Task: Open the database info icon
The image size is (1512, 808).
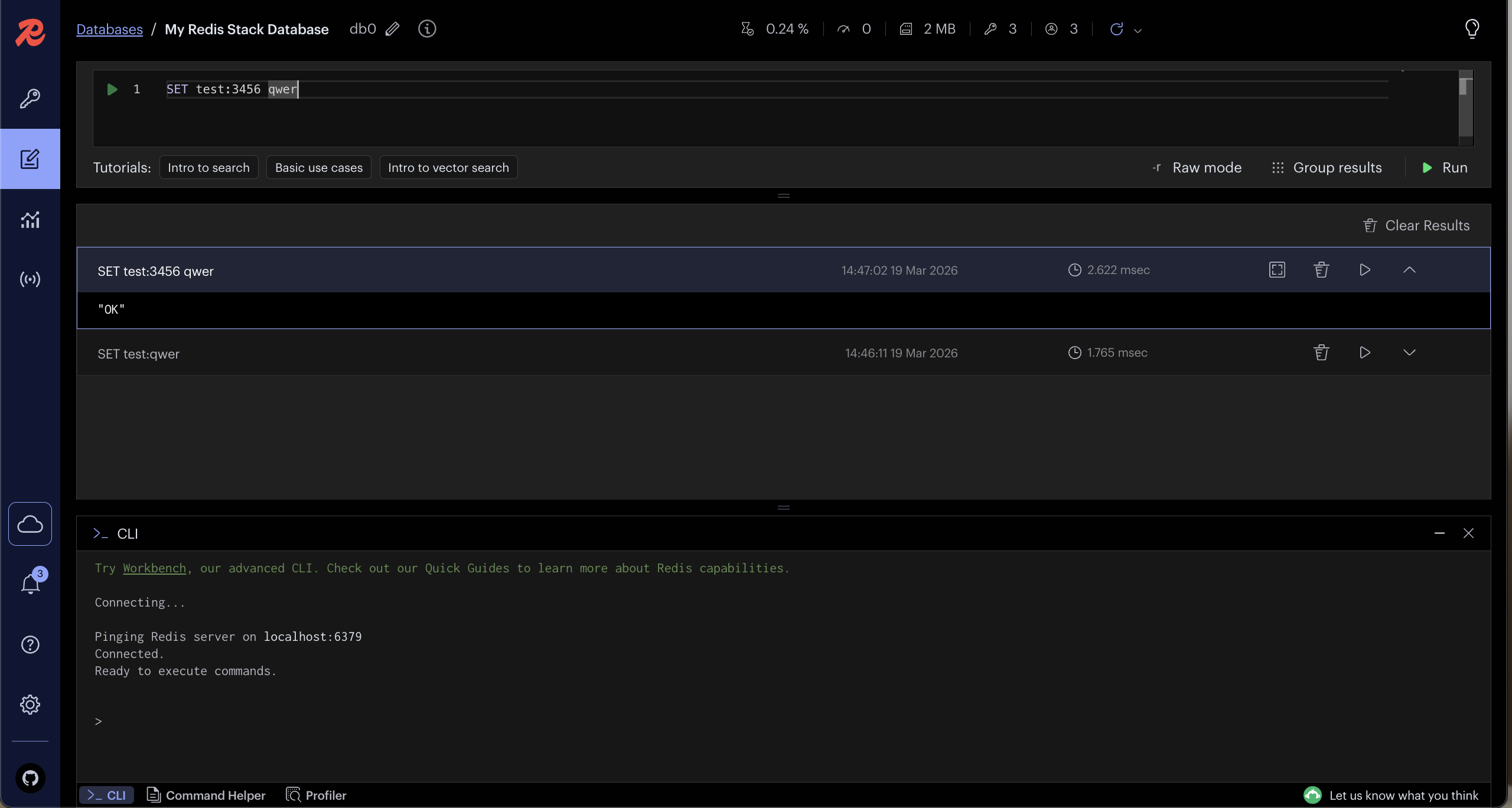Action: point(426,29)
